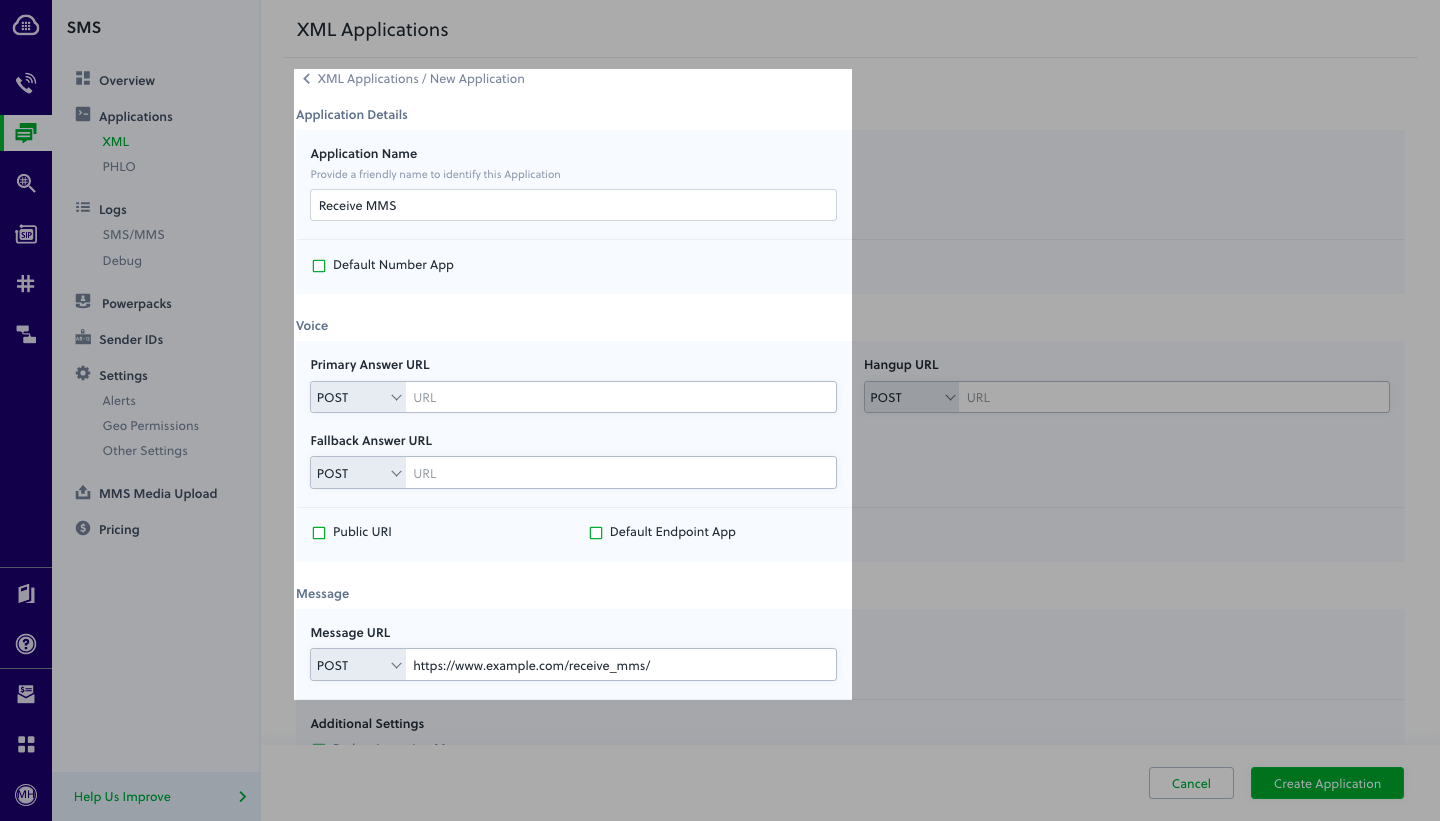Click the Create Application button
The image size is (1440, 821).
click(x=1327, y=783)
